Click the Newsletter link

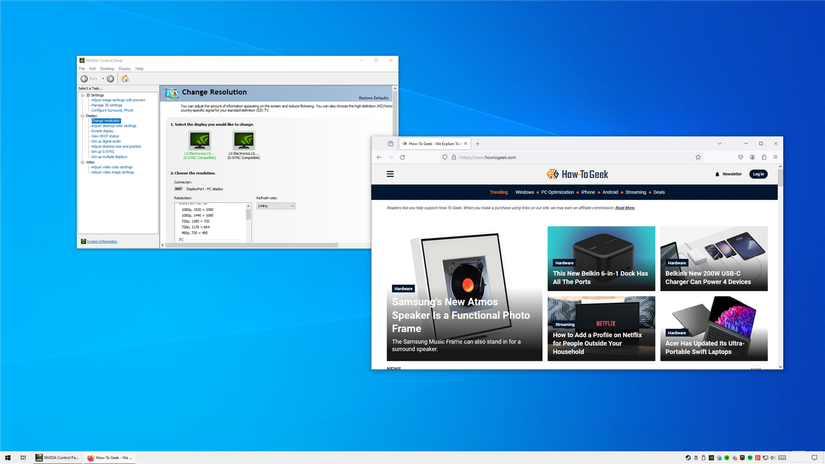coord(732,174)
